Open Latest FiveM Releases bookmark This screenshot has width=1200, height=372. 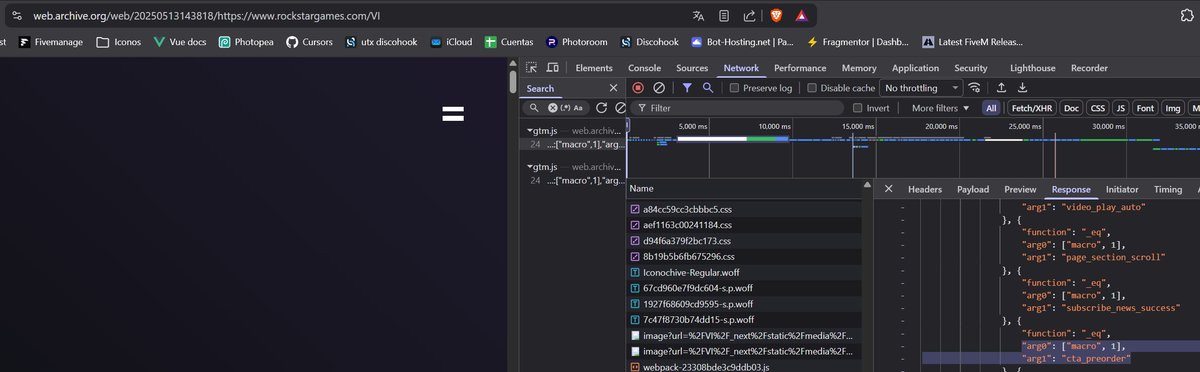click(972, 42)
